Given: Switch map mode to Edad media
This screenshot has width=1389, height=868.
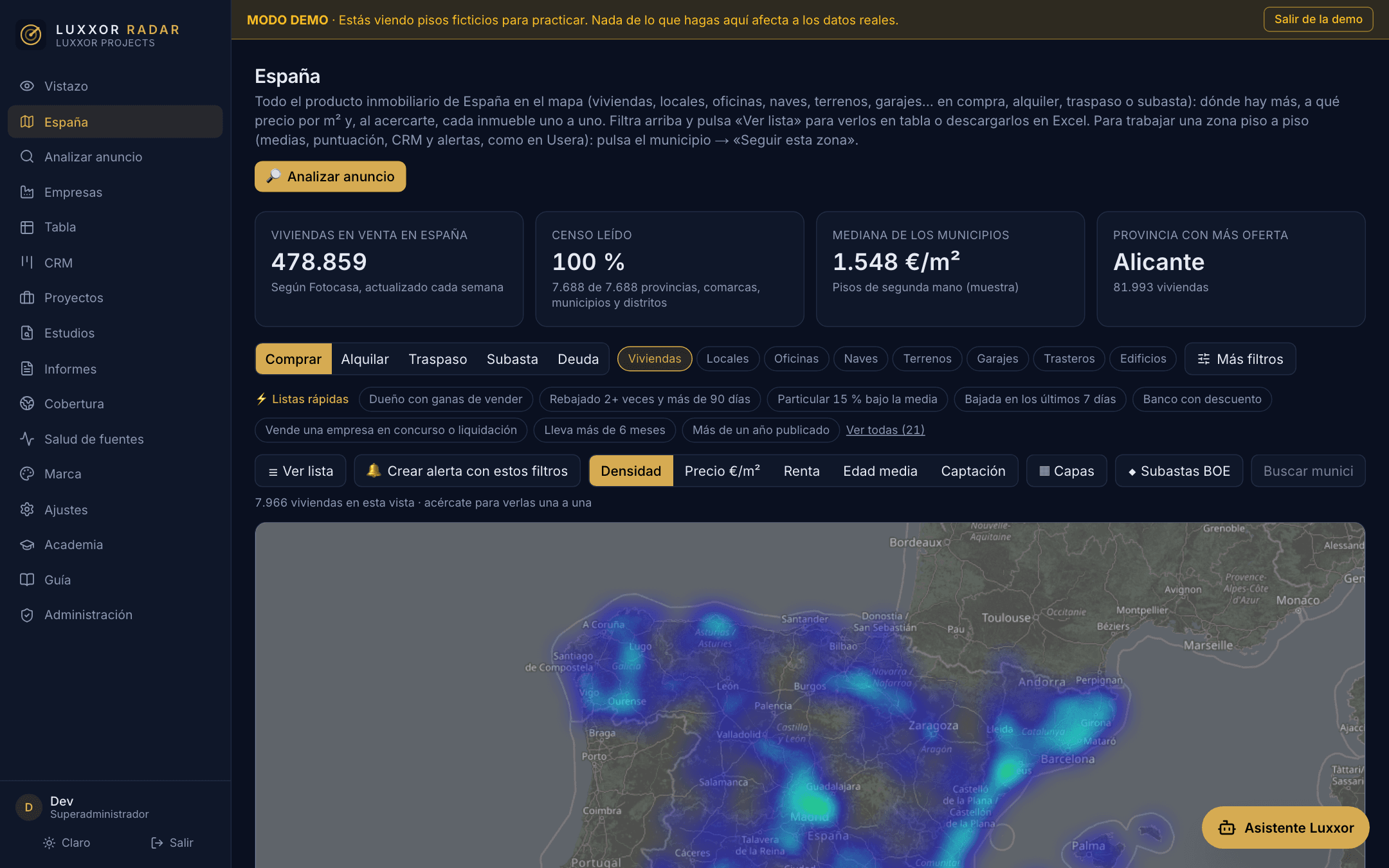Looking at the screenshot, I should click(880, 471).
